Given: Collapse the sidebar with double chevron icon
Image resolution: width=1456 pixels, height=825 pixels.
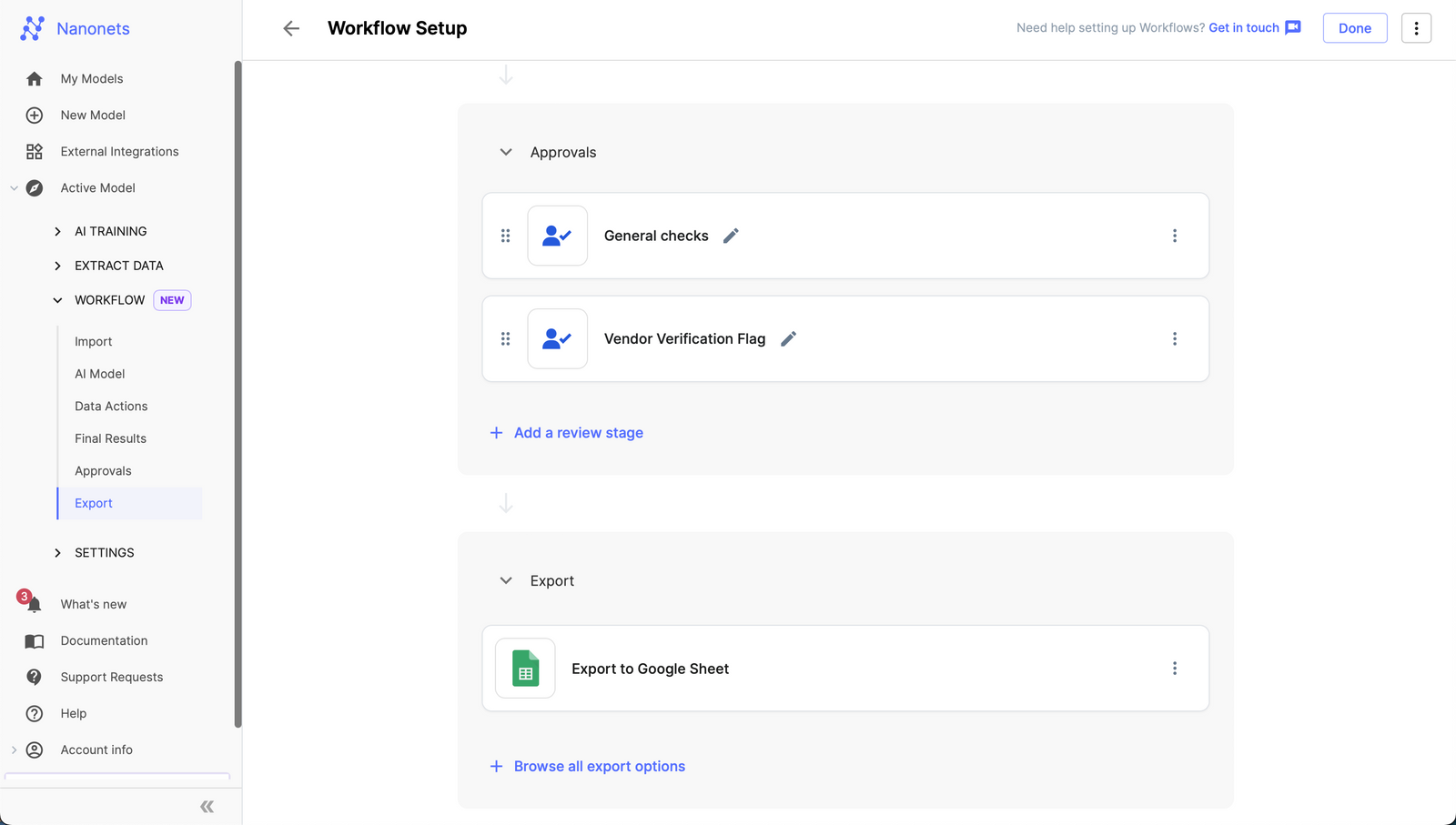Looking at the screenshot, I should tap(207, 807).
